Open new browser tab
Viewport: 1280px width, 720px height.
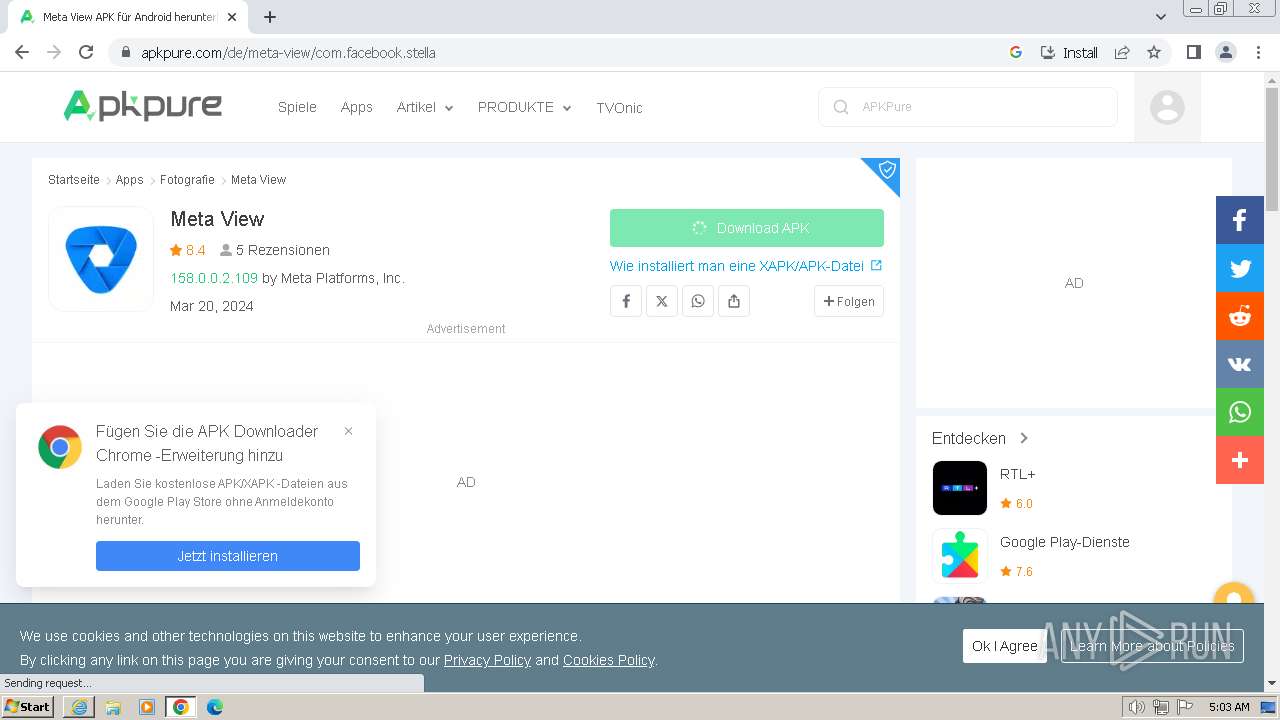(x=269, y=17)
